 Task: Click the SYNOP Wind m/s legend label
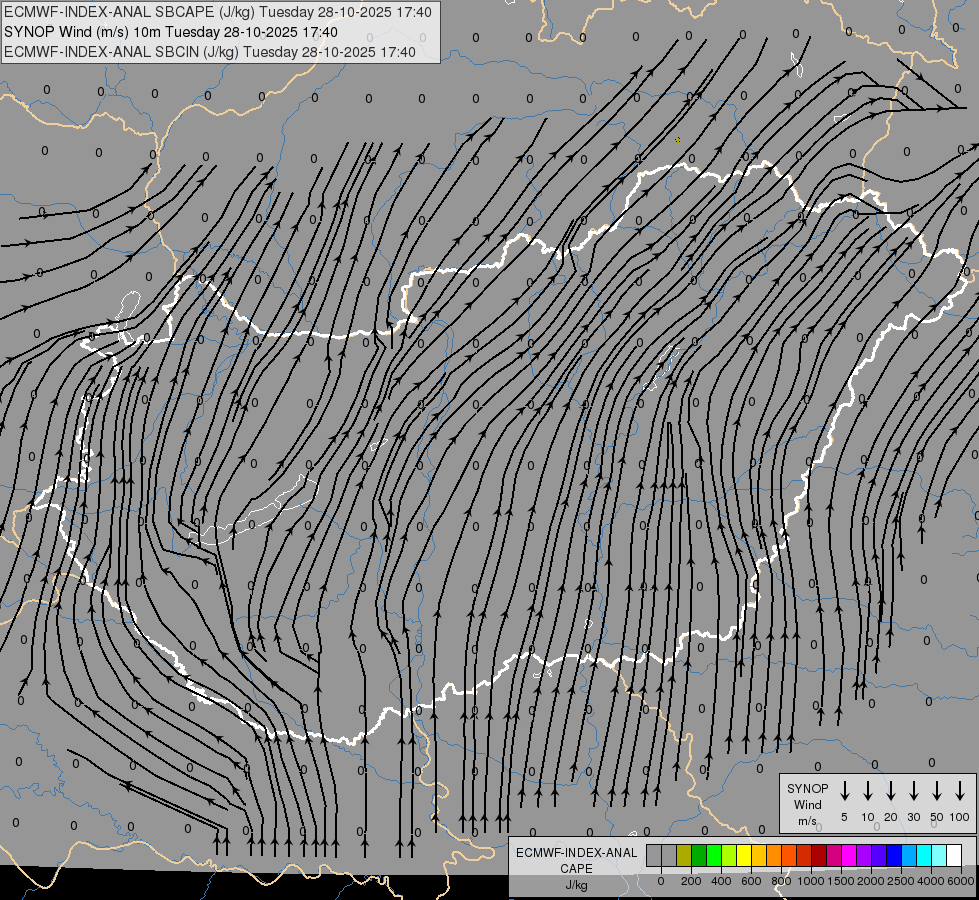[x=807, y=804]
